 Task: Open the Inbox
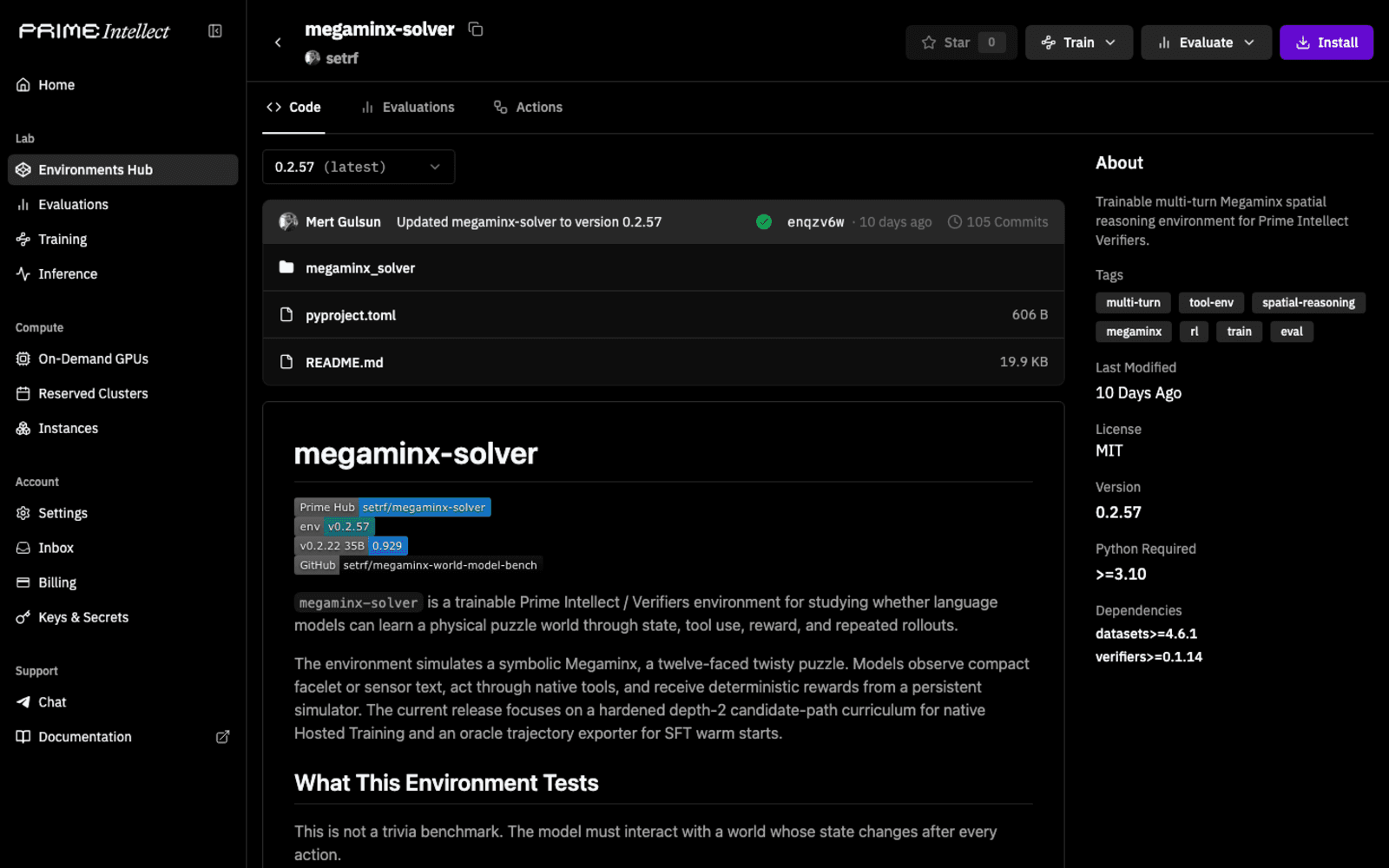tap(122, 548)
